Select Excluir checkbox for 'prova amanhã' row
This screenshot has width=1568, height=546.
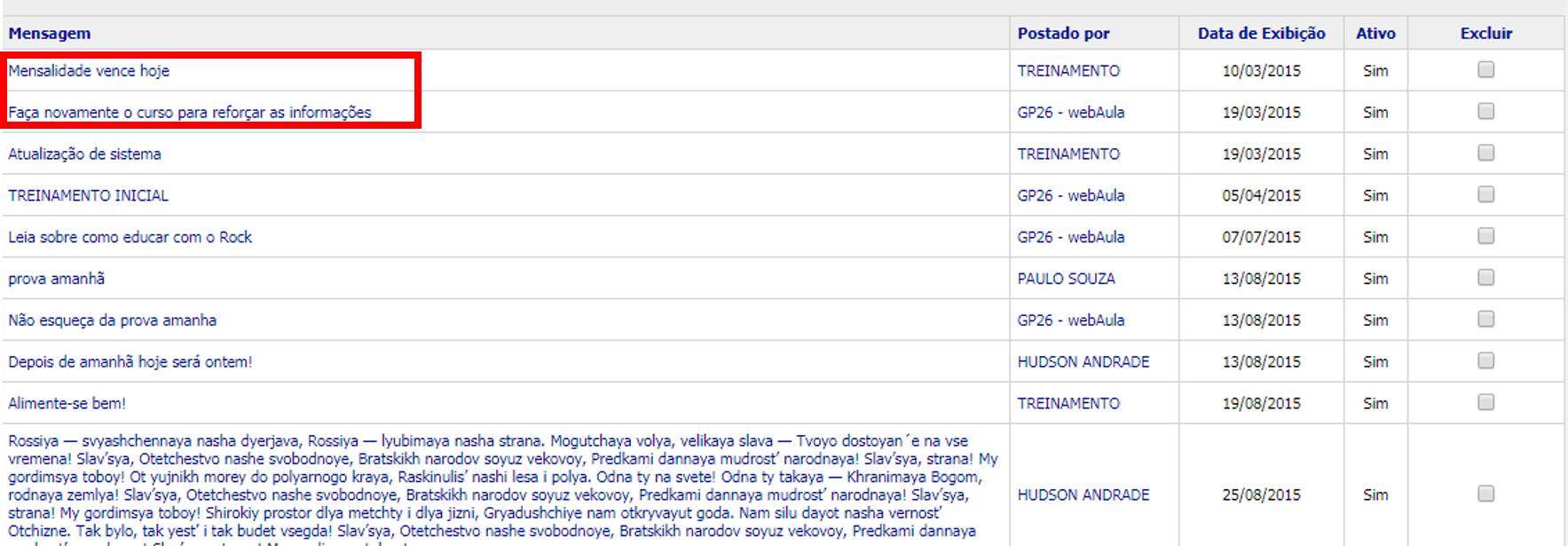tap(1485, 278)
